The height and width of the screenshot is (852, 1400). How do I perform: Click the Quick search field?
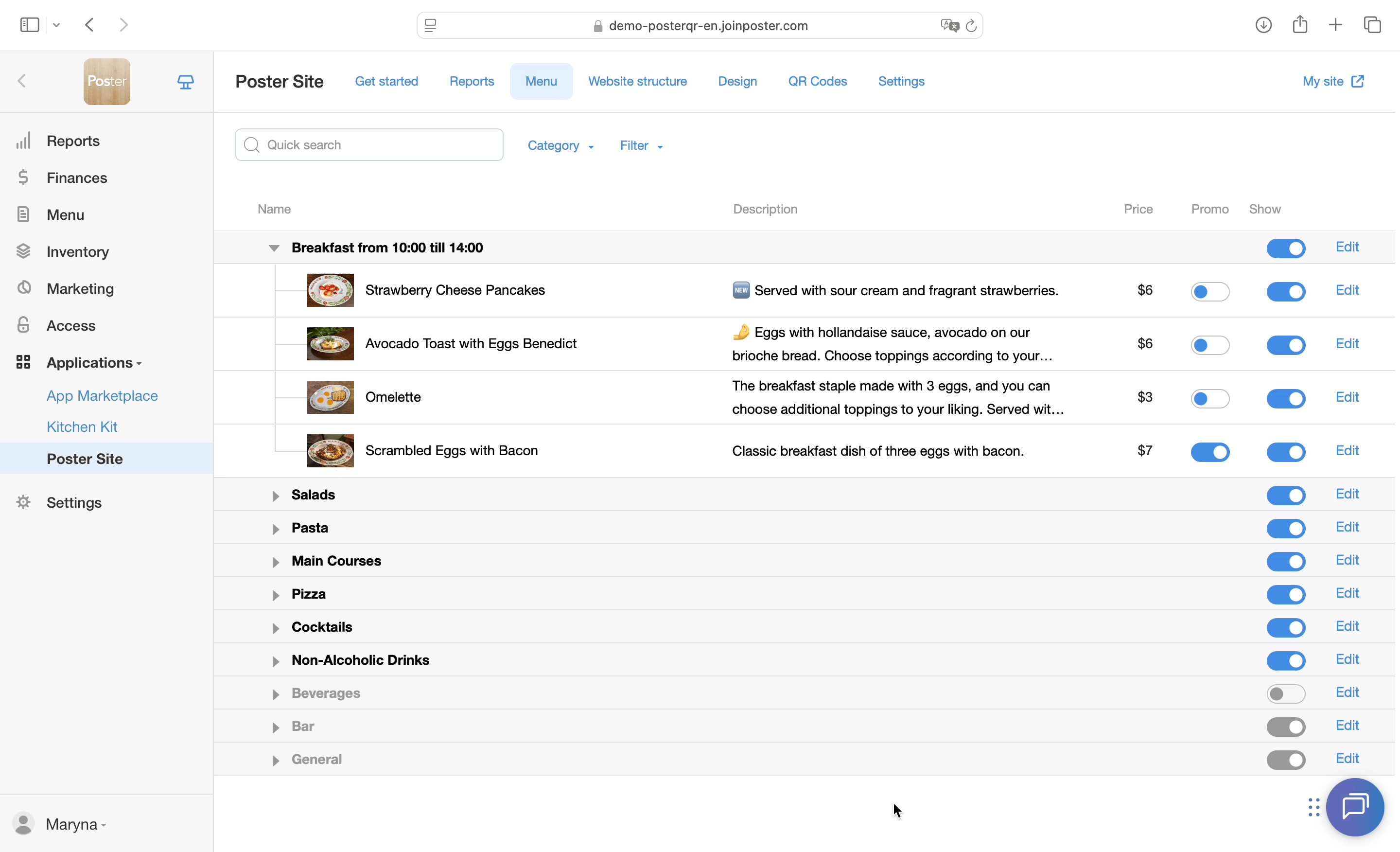tap(369, 145)
